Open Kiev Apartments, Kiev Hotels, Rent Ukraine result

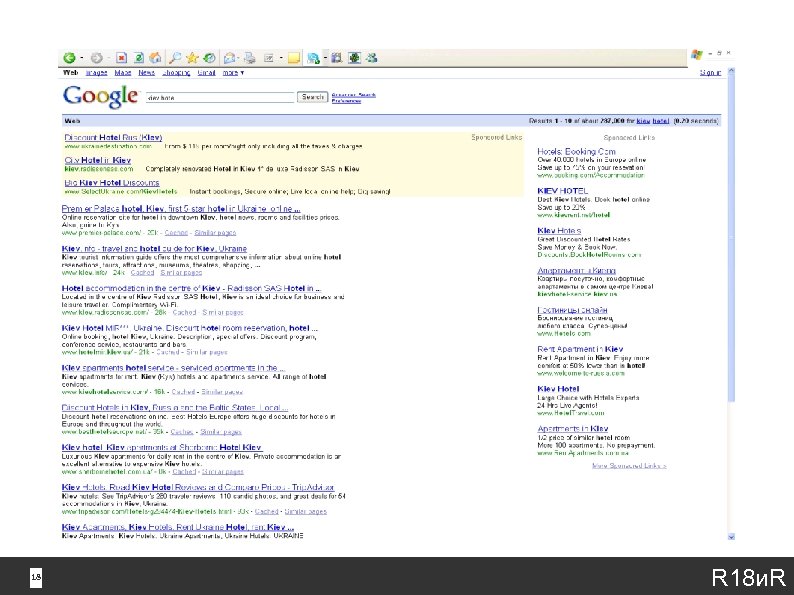pos(178,527)
